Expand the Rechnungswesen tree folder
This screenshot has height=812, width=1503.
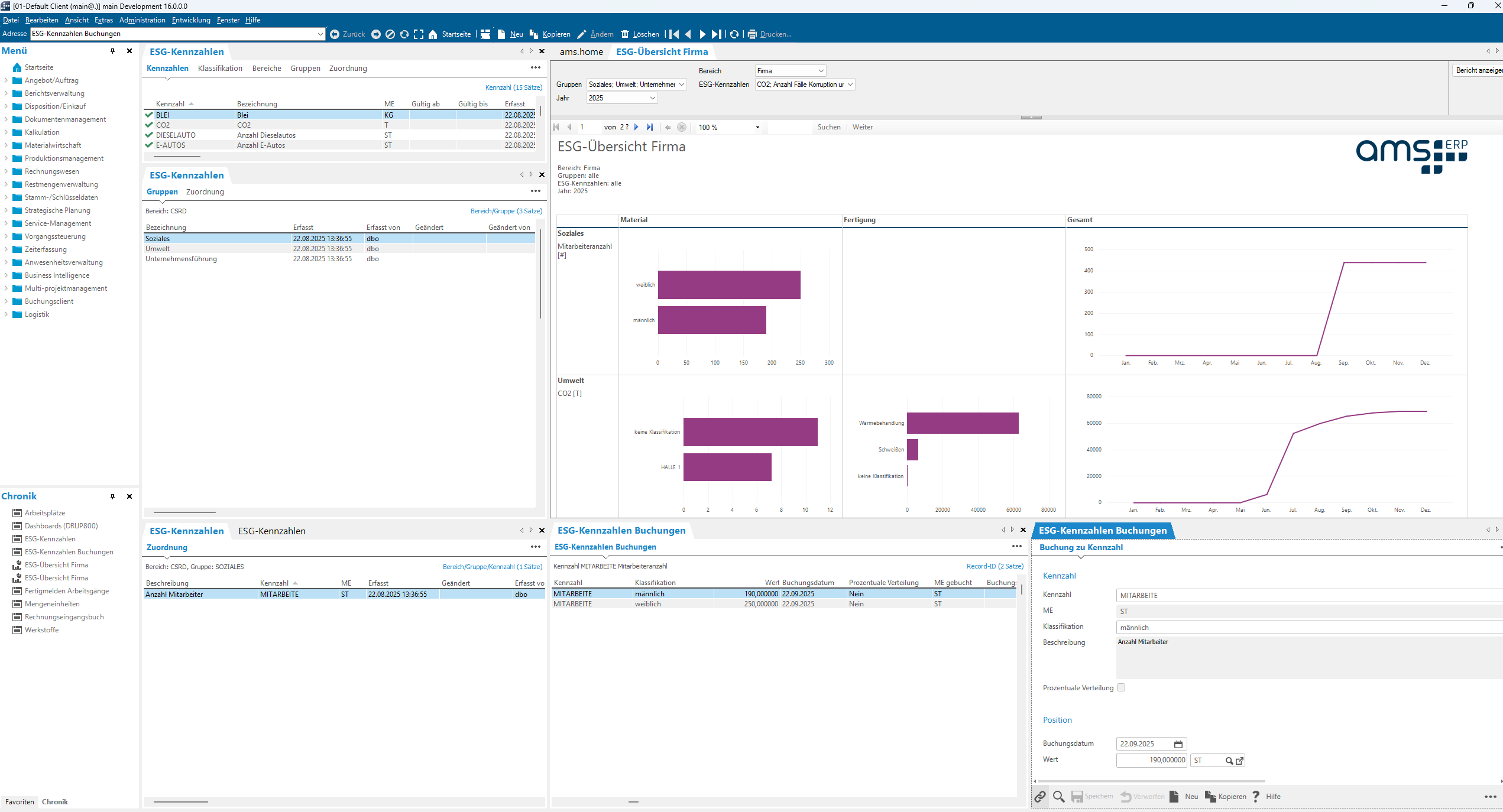[6, 171]
